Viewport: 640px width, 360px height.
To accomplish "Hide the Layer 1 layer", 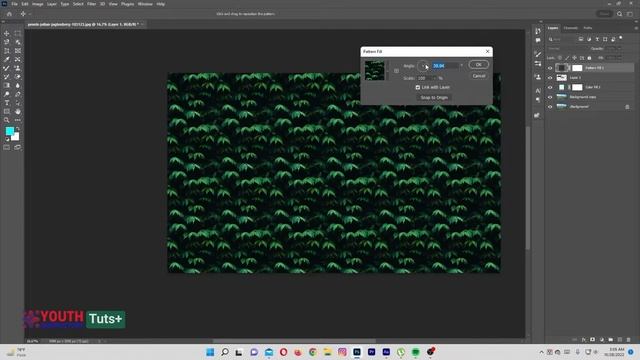I will (x=550, y=78).
